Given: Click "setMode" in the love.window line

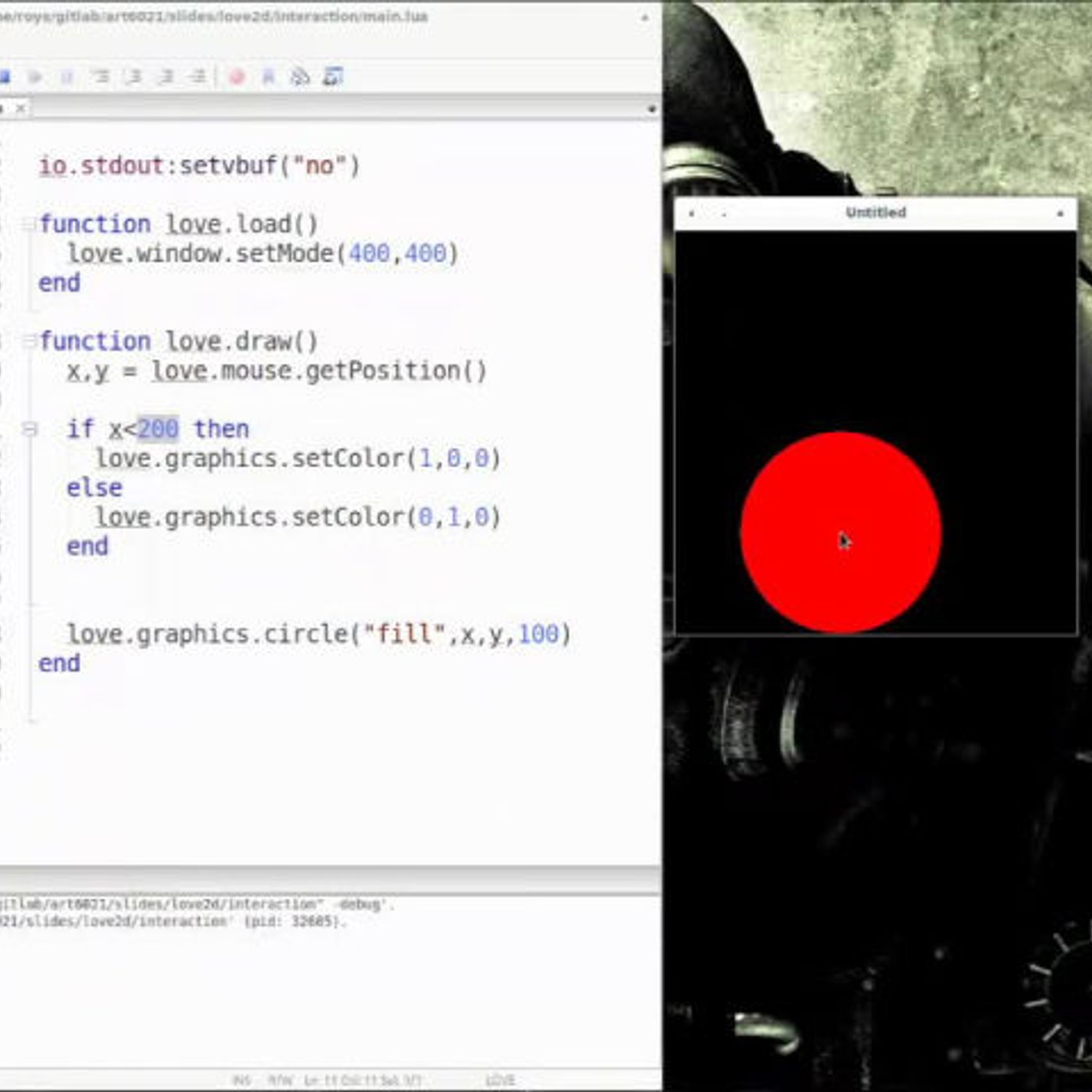Looking at the screenshot, I should [x=285, y=253].
